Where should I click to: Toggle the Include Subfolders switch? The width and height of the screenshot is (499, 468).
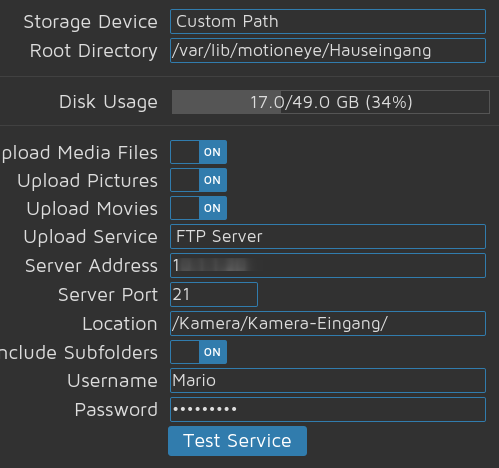199,352
